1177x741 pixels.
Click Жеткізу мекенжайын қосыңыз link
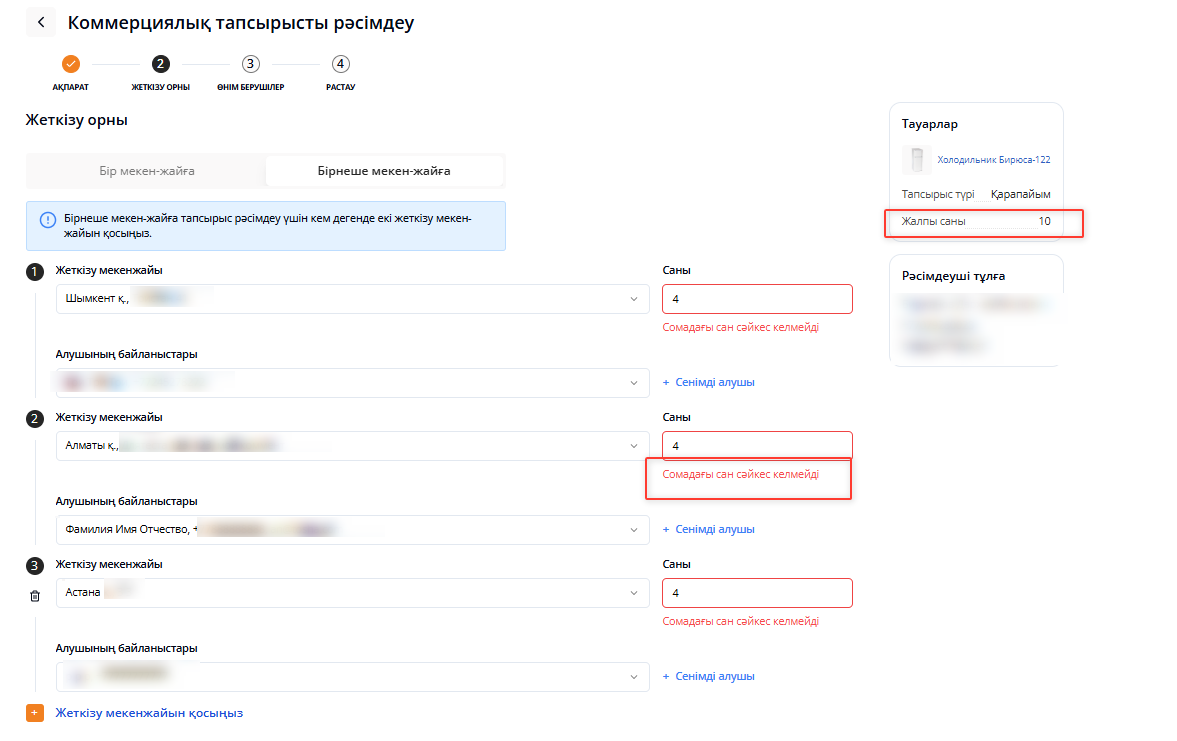tap(149, 713)
